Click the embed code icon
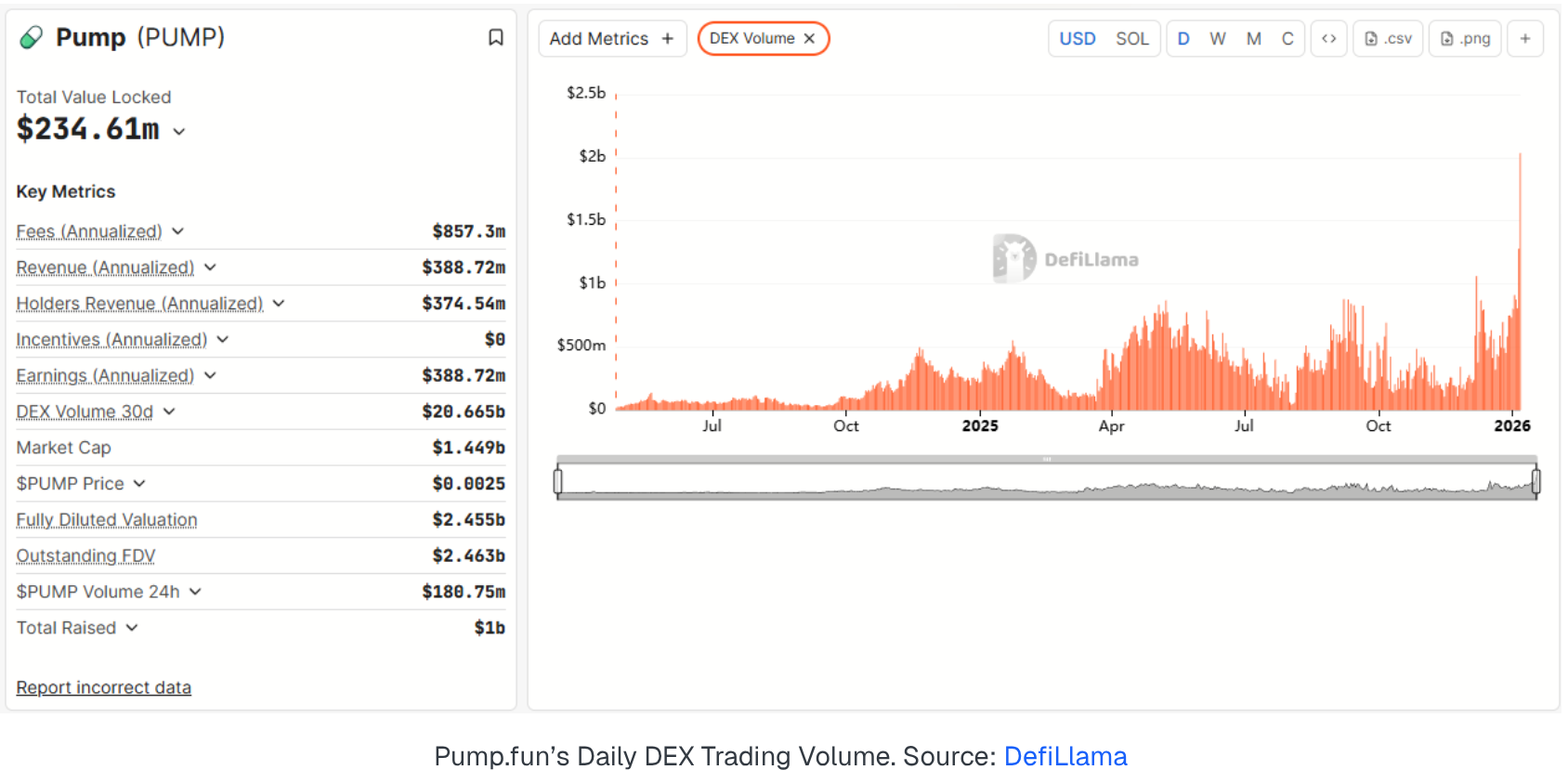The height and width of the screenshot is (770, 1568). (1328, 39)
